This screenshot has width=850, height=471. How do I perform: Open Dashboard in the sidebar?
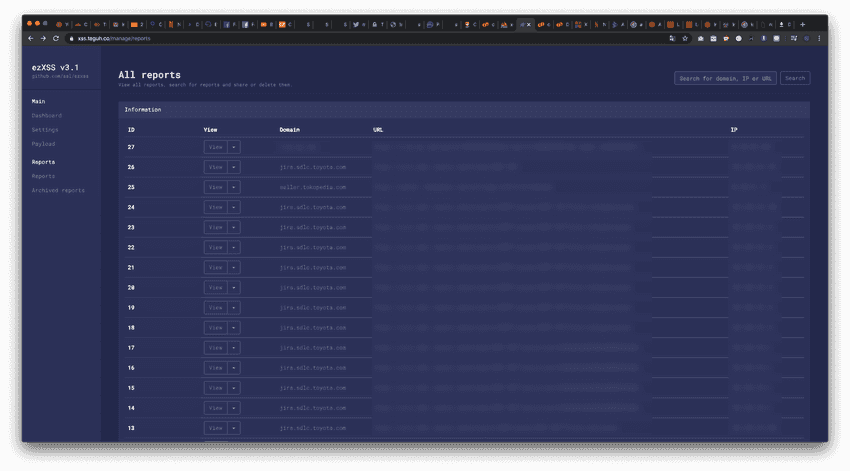point(46,116)
